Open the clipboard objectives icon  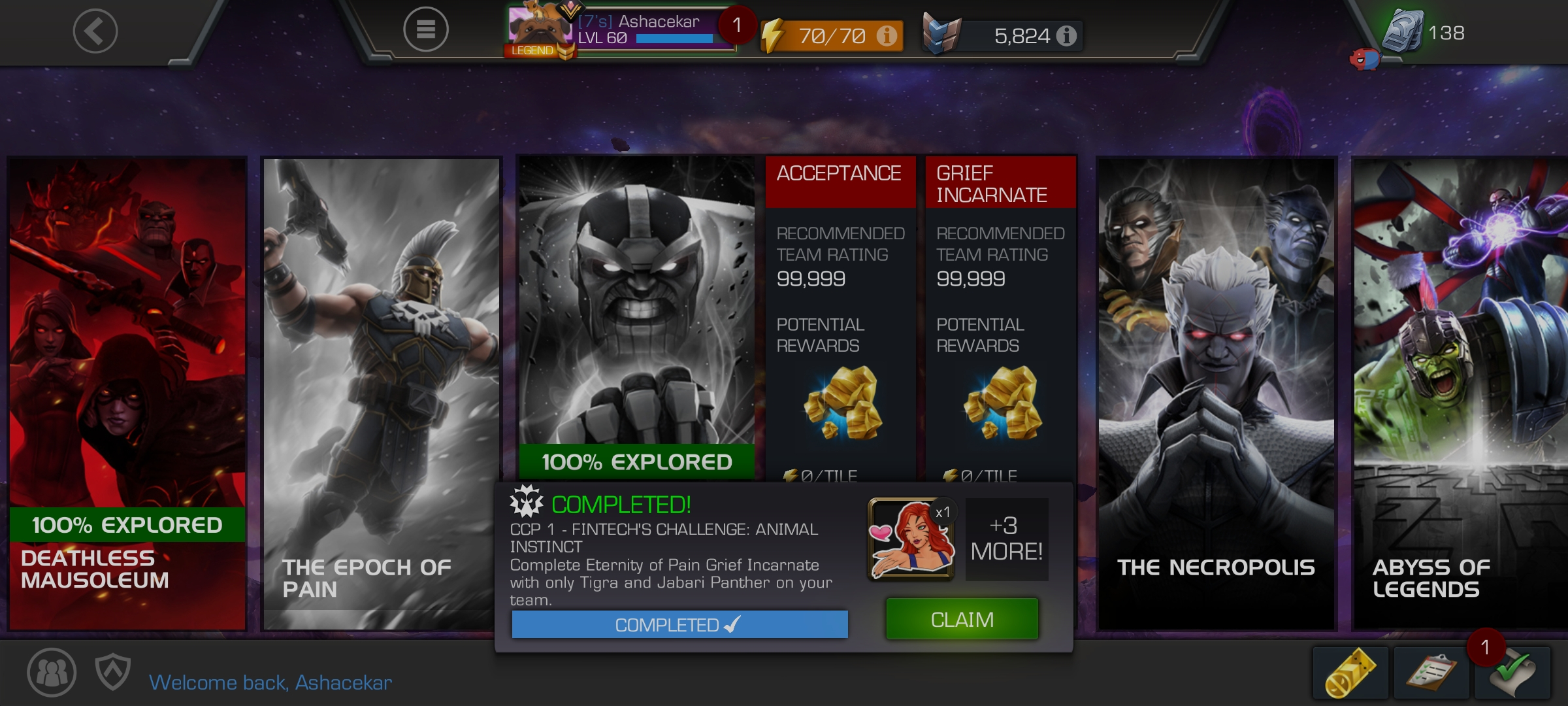pyautogui.click(x=1431, y=673)
